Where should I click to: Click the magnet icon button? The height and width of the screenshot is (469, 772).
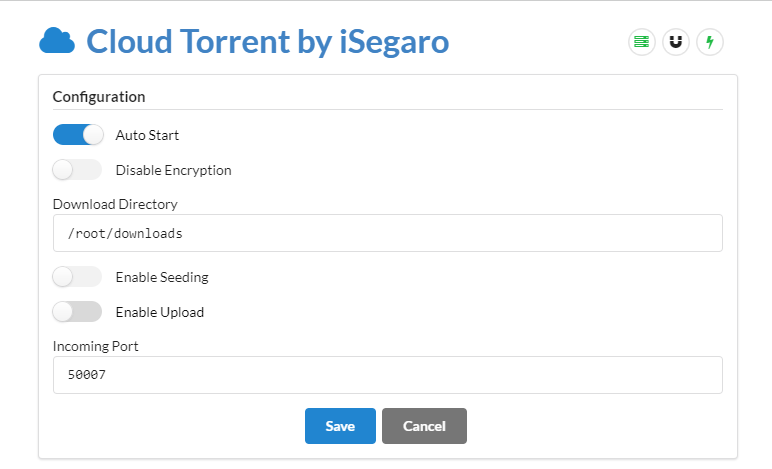pyautogui.click(x=676, y=42)
